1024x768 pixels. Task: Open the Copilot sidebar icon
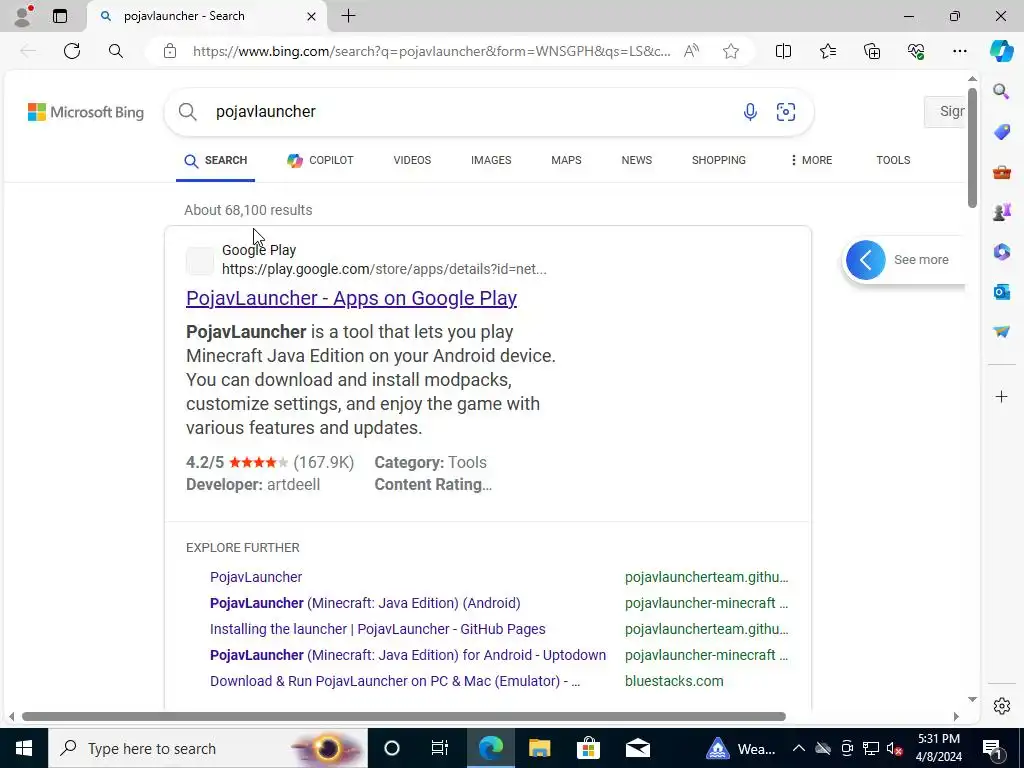(1001, 51)
